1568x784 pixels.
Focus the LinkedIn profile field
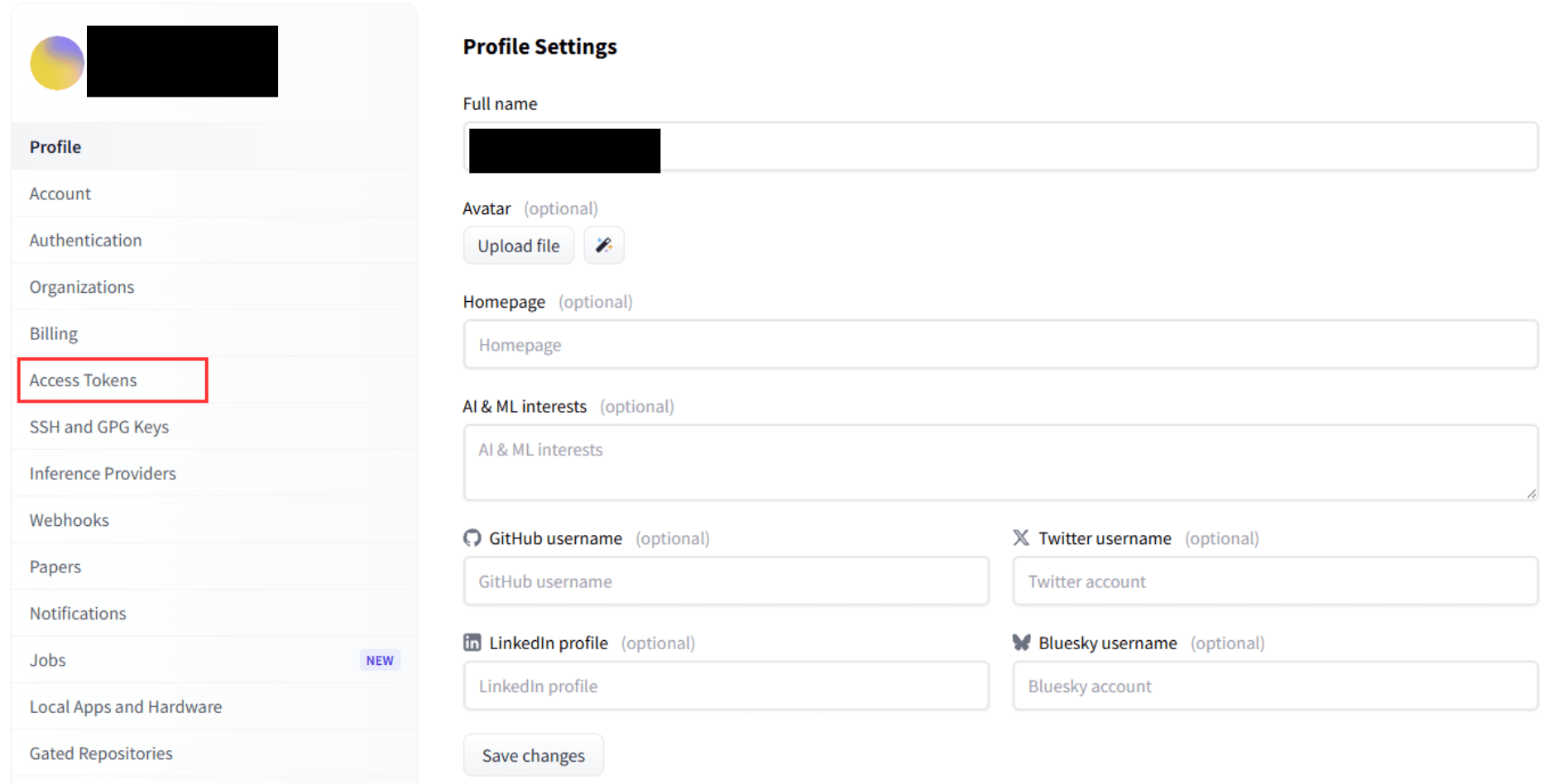coord(726,686)
